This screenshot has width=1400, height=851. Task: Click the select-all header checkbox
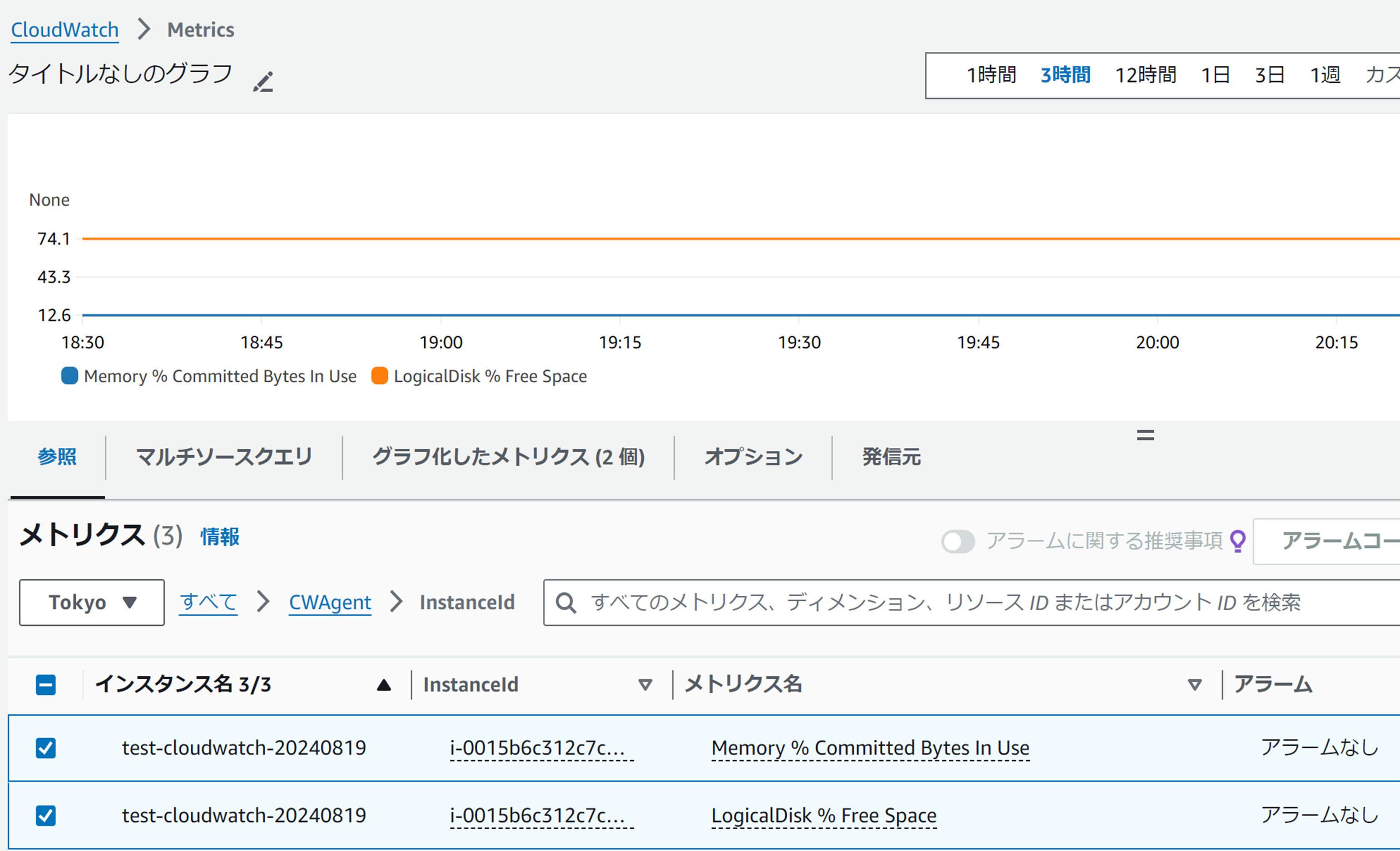46,685
